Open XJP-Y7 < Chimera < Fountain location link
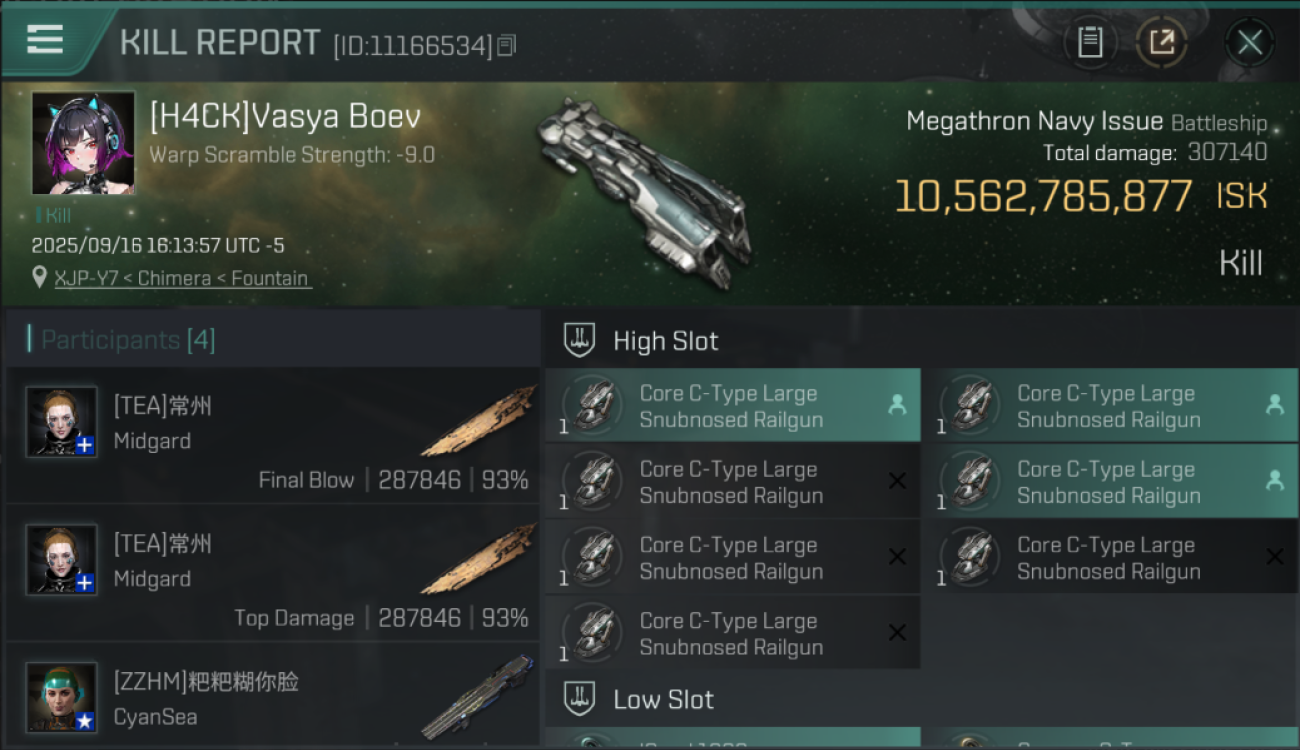The image size is (1300, 750). coord(181,278)
